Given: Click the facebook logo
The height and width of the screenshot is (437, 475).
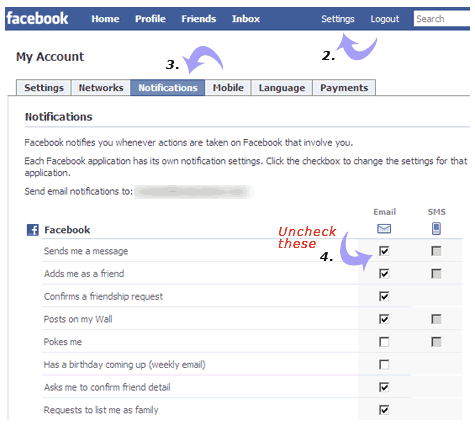Looking at the screenshot, I should click(x=37, y=18).
